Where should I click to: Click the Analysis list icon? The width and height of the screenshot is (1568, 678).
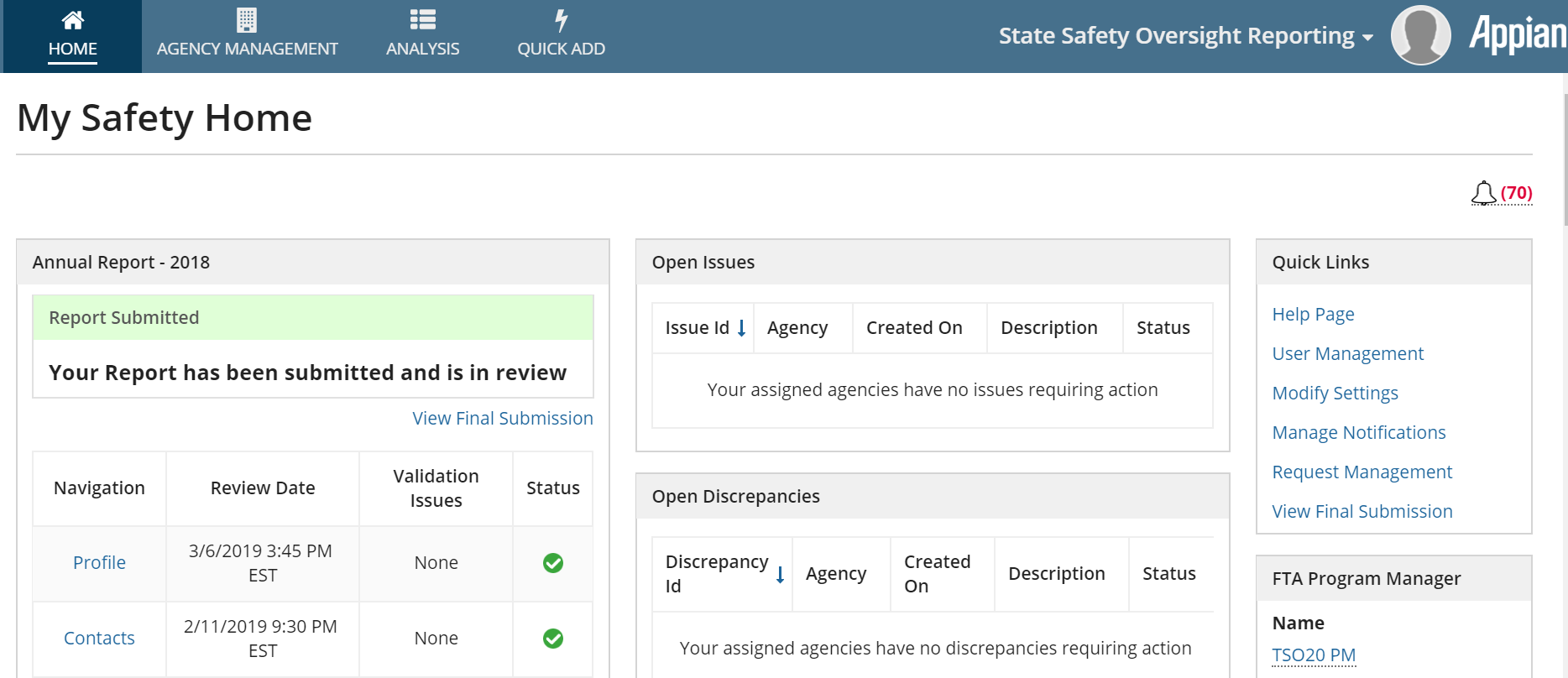click(422, 19)
